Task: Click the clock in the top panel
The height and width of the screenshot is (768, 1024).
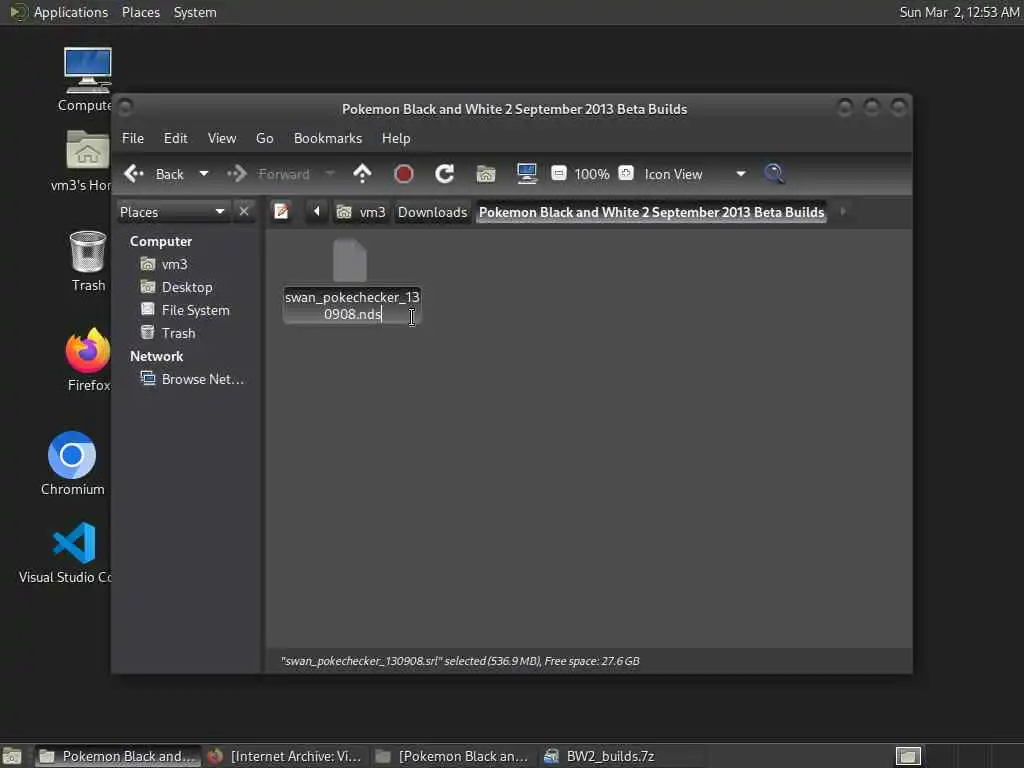Action: tap(959, 12)
